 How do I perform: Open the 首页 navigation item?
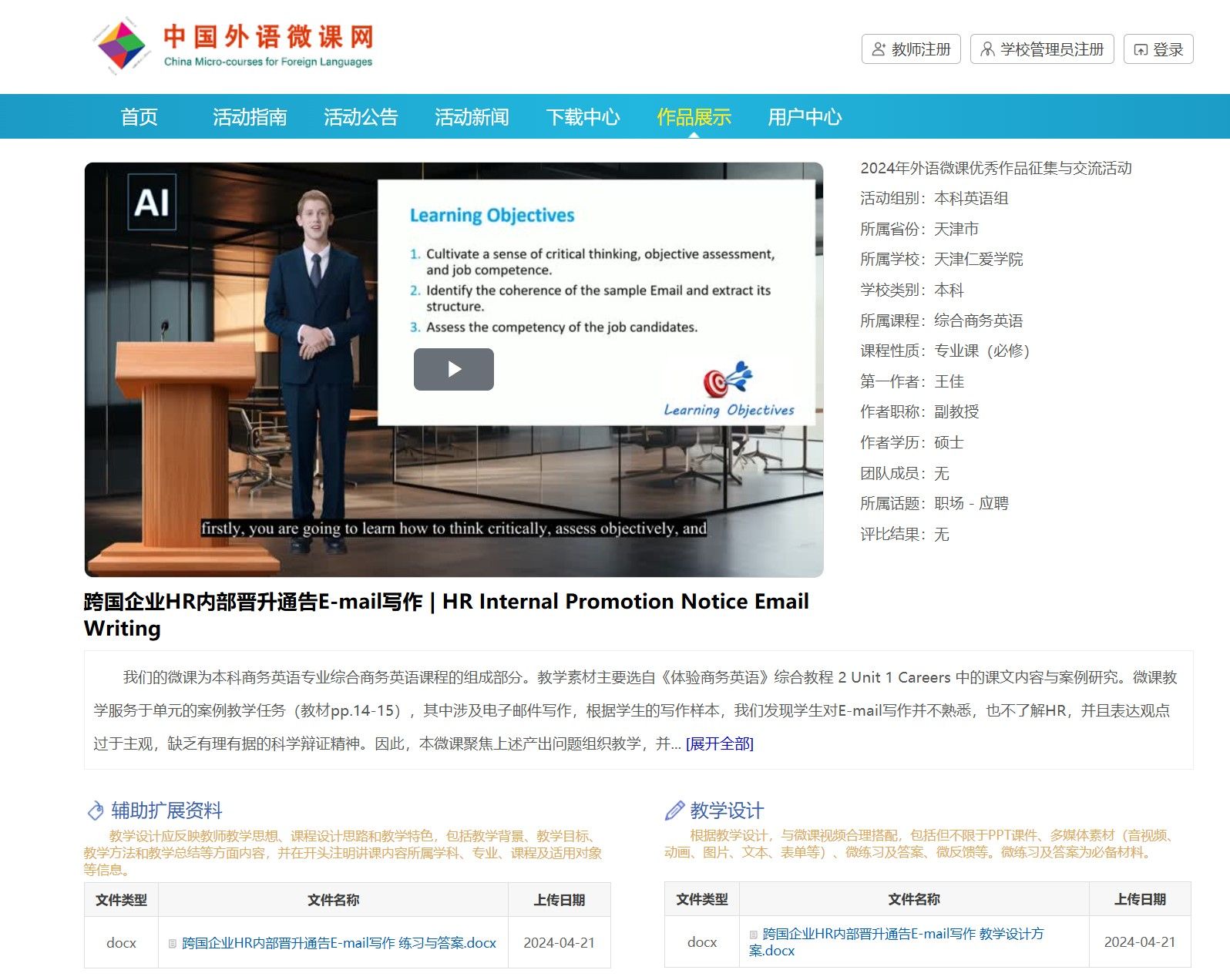pos(139,117)
